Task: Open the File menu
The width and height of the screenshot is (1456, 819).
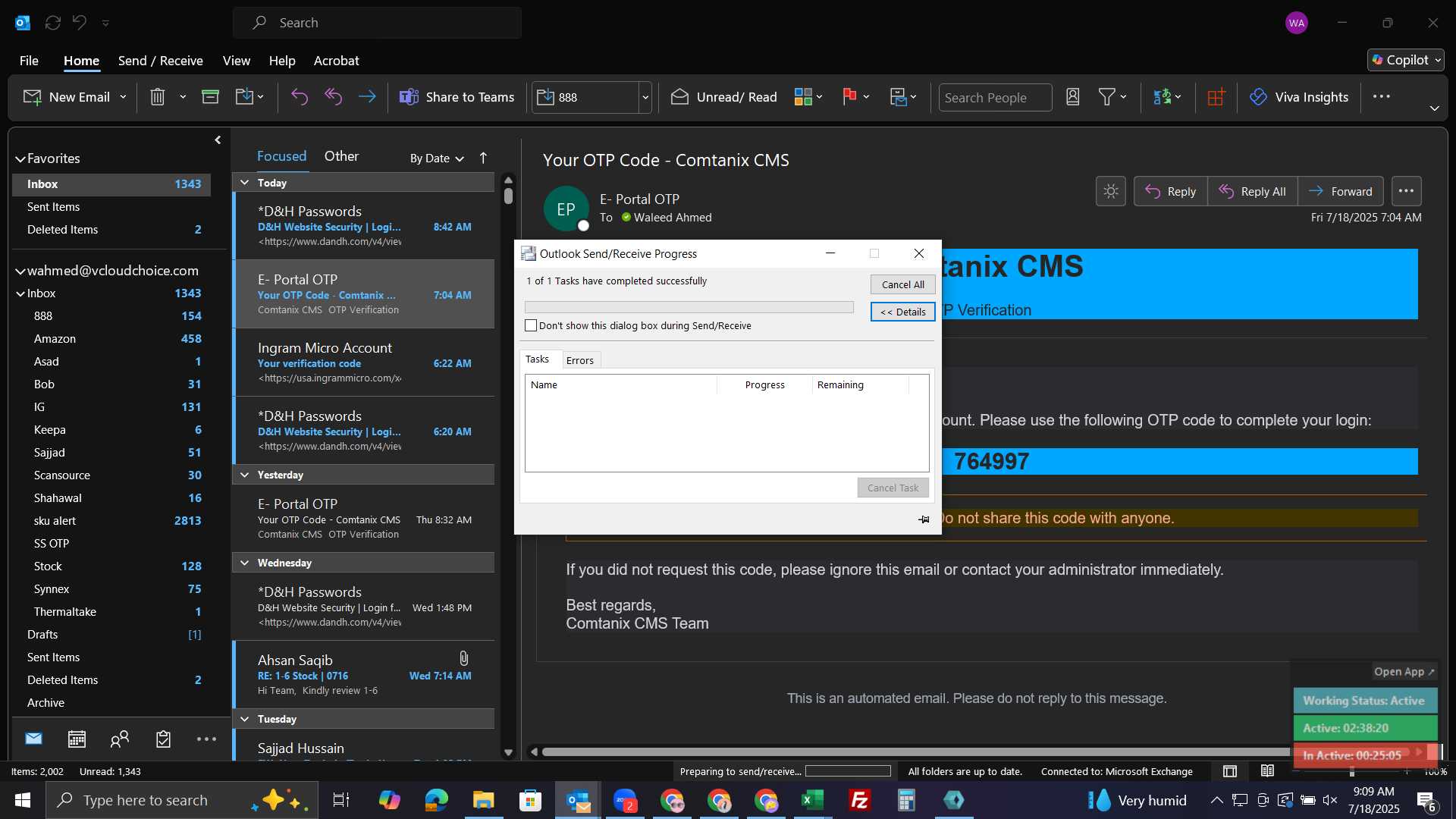Action: pos(29,61)
